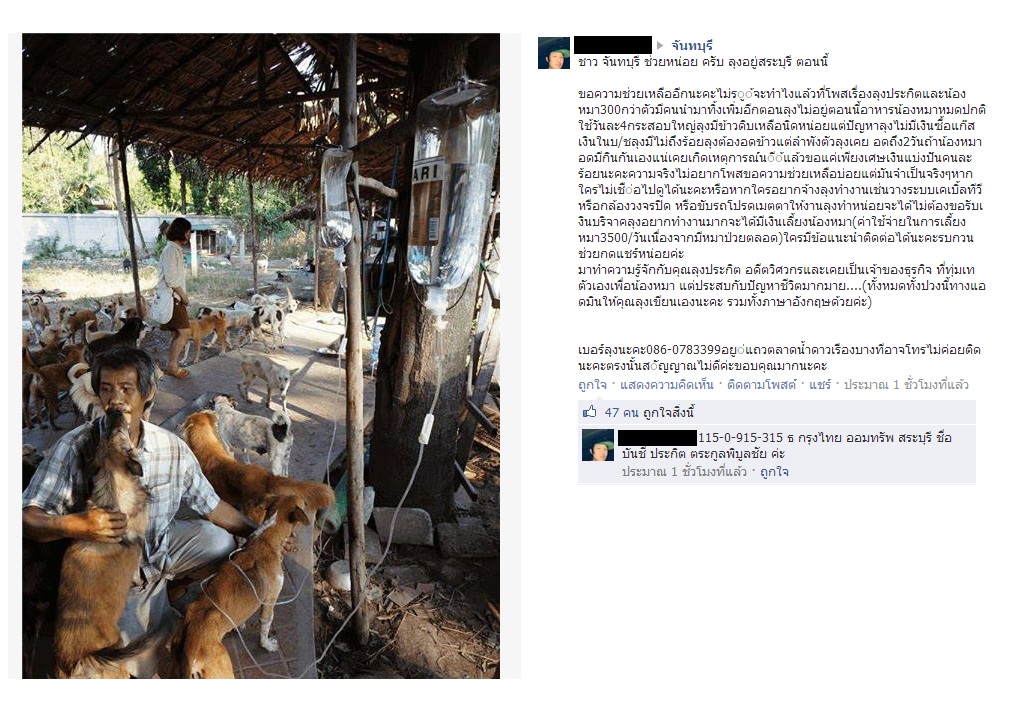The width and height of the screenshot is (1013, 717).
Task: Open the commenter's profile picture
Action: [598, 445]
